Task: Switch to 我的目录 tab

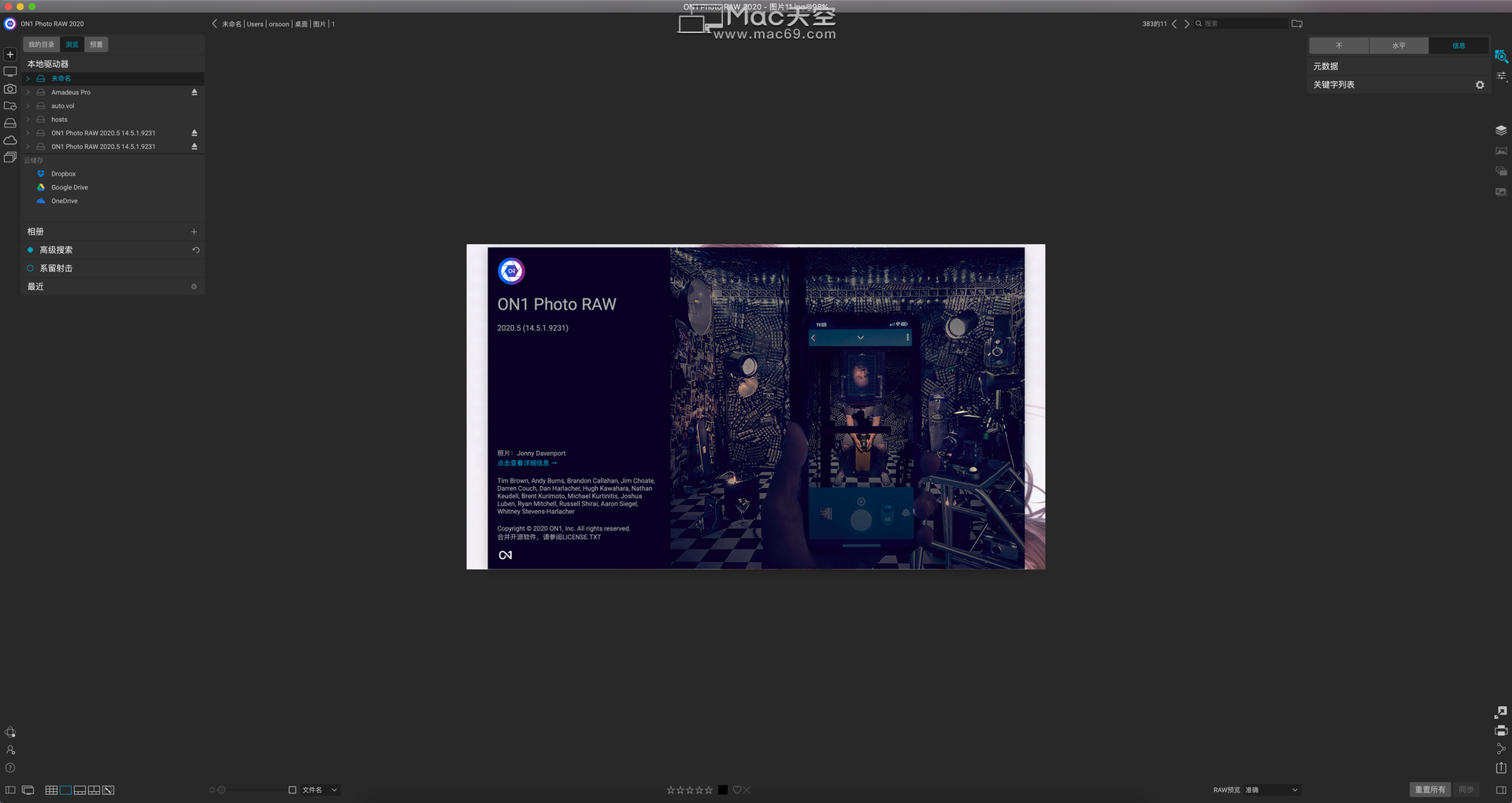Action: point(42,45)
